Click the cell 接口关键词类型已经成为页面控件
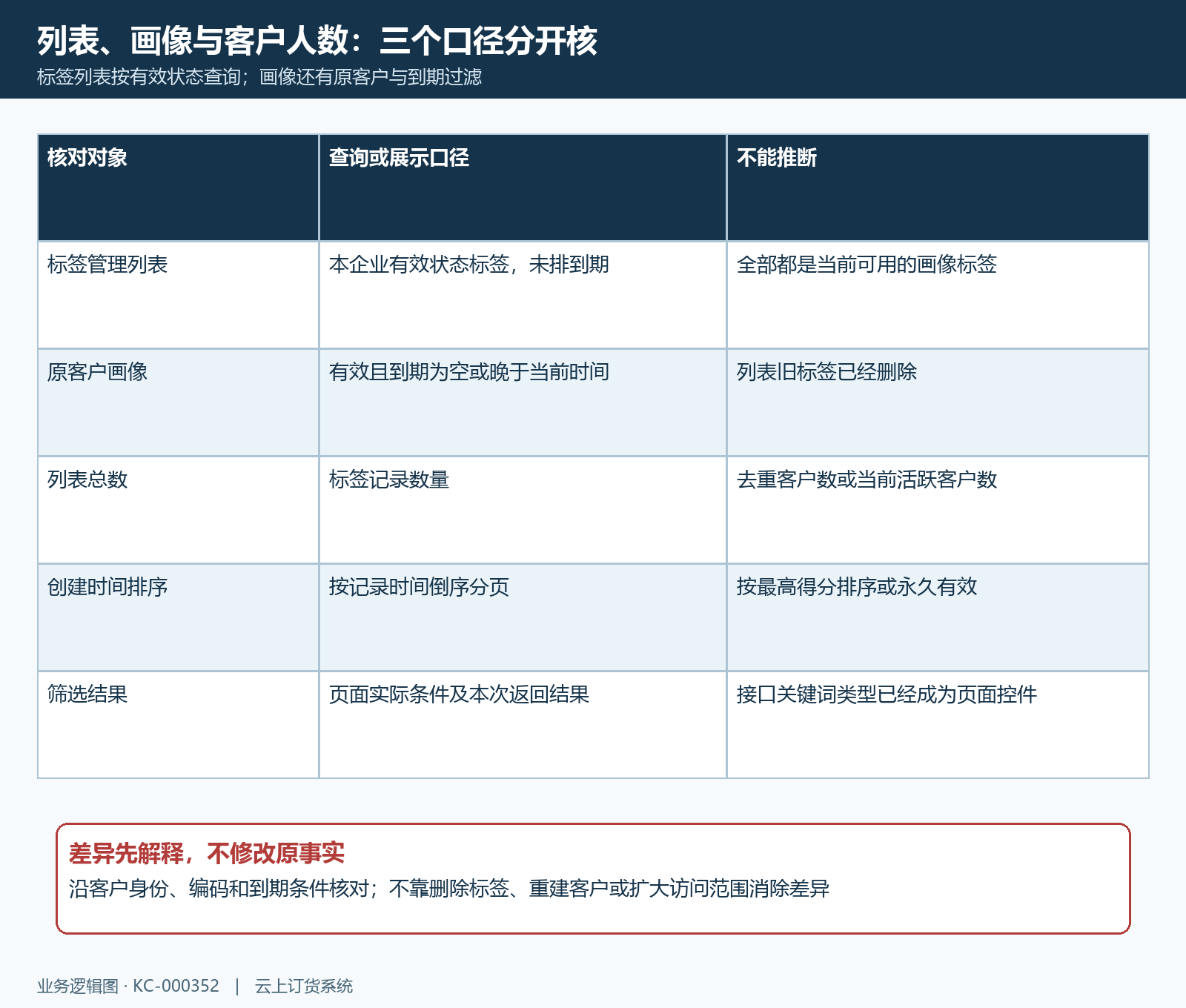The image size is (1186, 1008). [938, 725]
